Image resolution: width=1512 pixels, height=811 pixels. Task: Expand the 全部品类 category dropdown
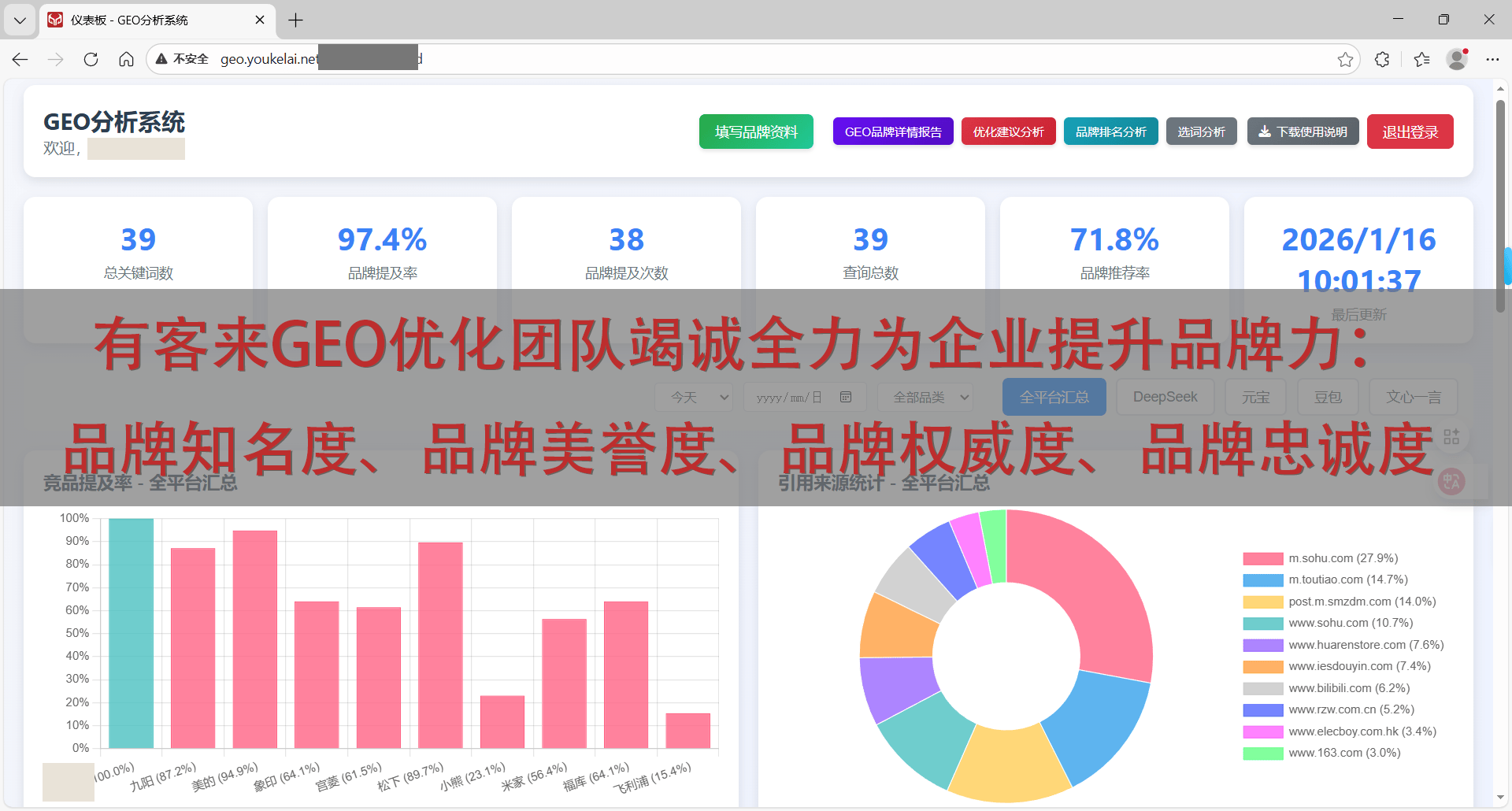click(925, 397)
